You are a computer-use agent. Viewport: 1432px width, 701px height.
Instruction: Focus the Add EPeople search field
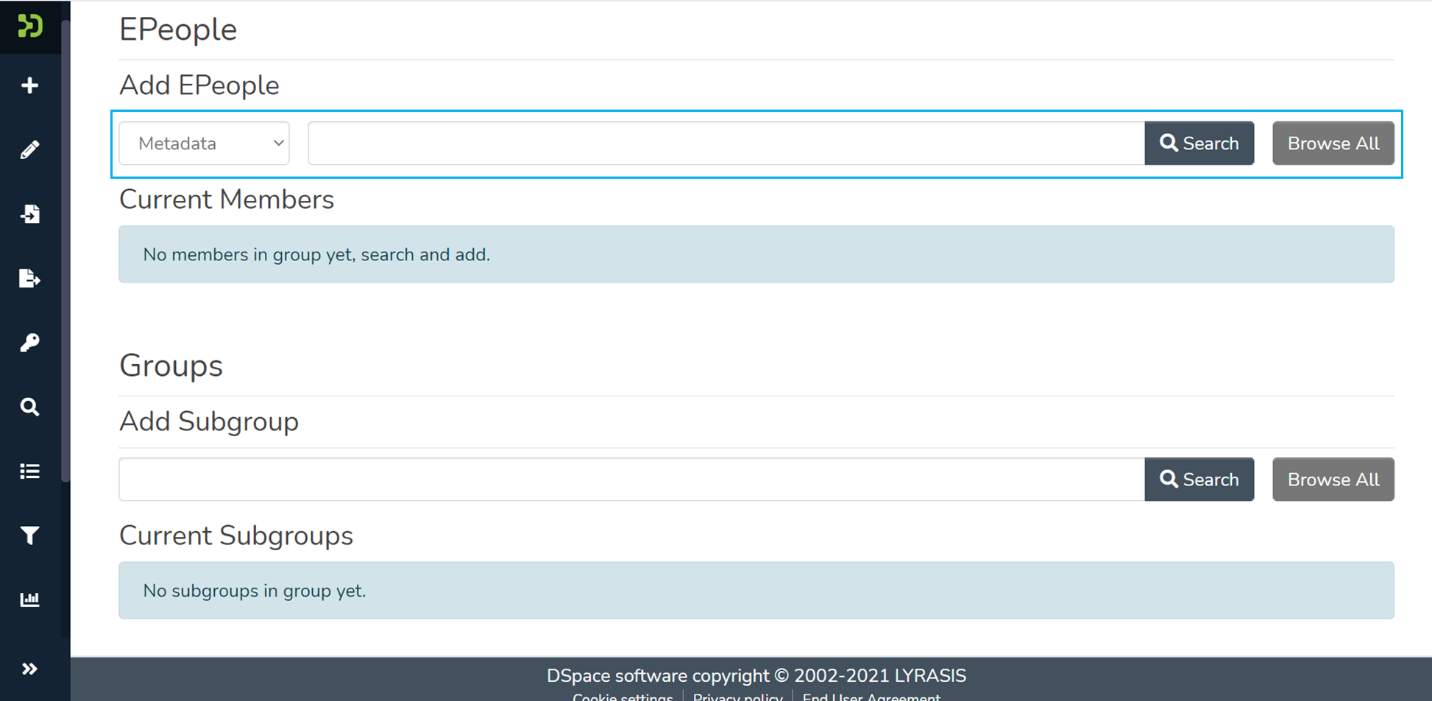(726, 143)
